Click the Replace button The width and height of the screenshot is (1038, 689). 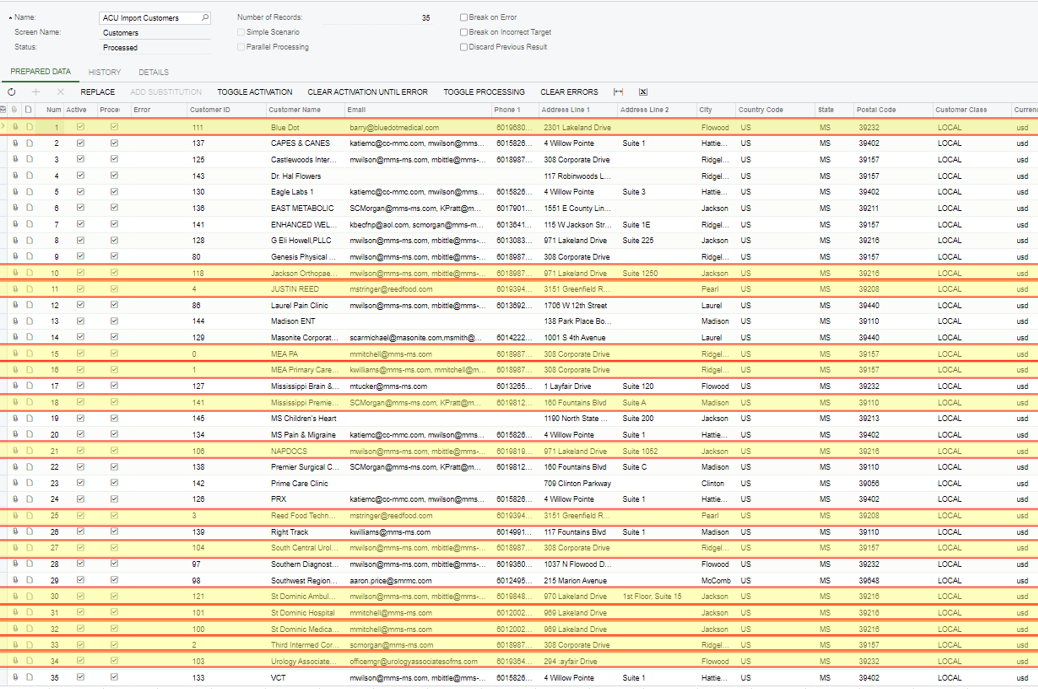[x=97, y=92]
